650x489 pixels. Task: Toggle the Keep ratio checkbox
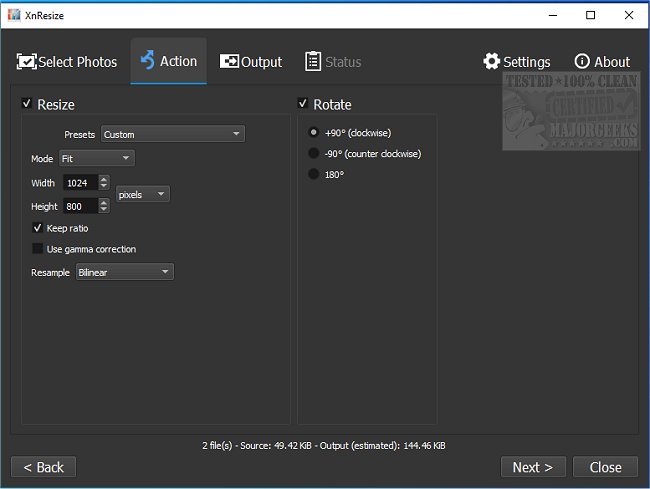click(x=38, y=228)
